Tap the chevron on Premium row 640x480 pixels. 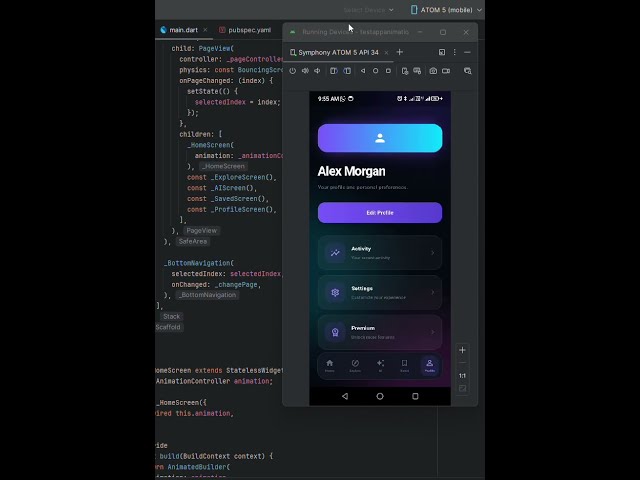pyautogui.click(x=433, y=332)
